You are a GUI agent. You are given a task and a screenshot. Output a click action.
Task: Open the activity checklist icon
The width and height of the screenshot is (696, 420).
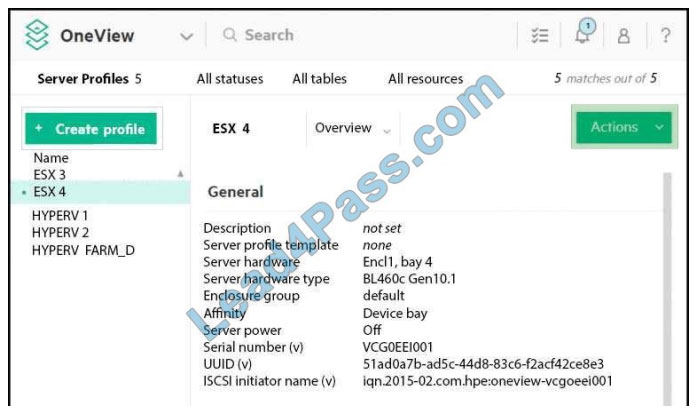coord(540,35)
